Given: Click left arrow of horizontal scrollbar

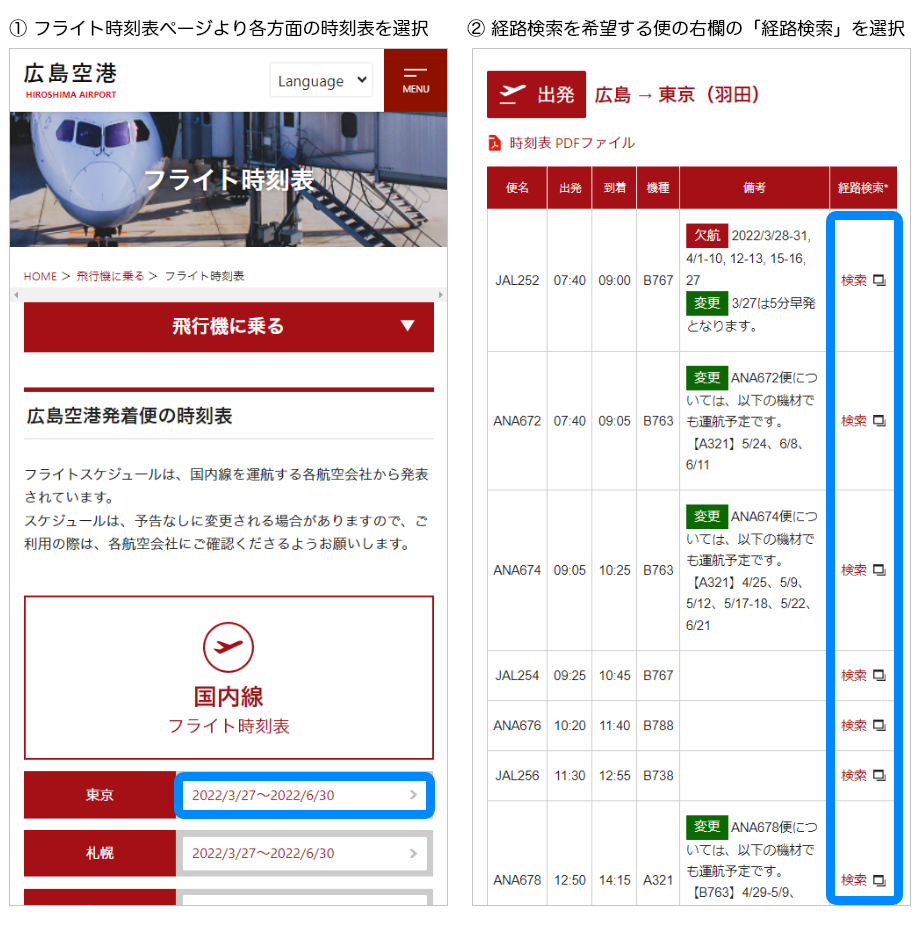Looking at the screenshot, I should (17, 294).
